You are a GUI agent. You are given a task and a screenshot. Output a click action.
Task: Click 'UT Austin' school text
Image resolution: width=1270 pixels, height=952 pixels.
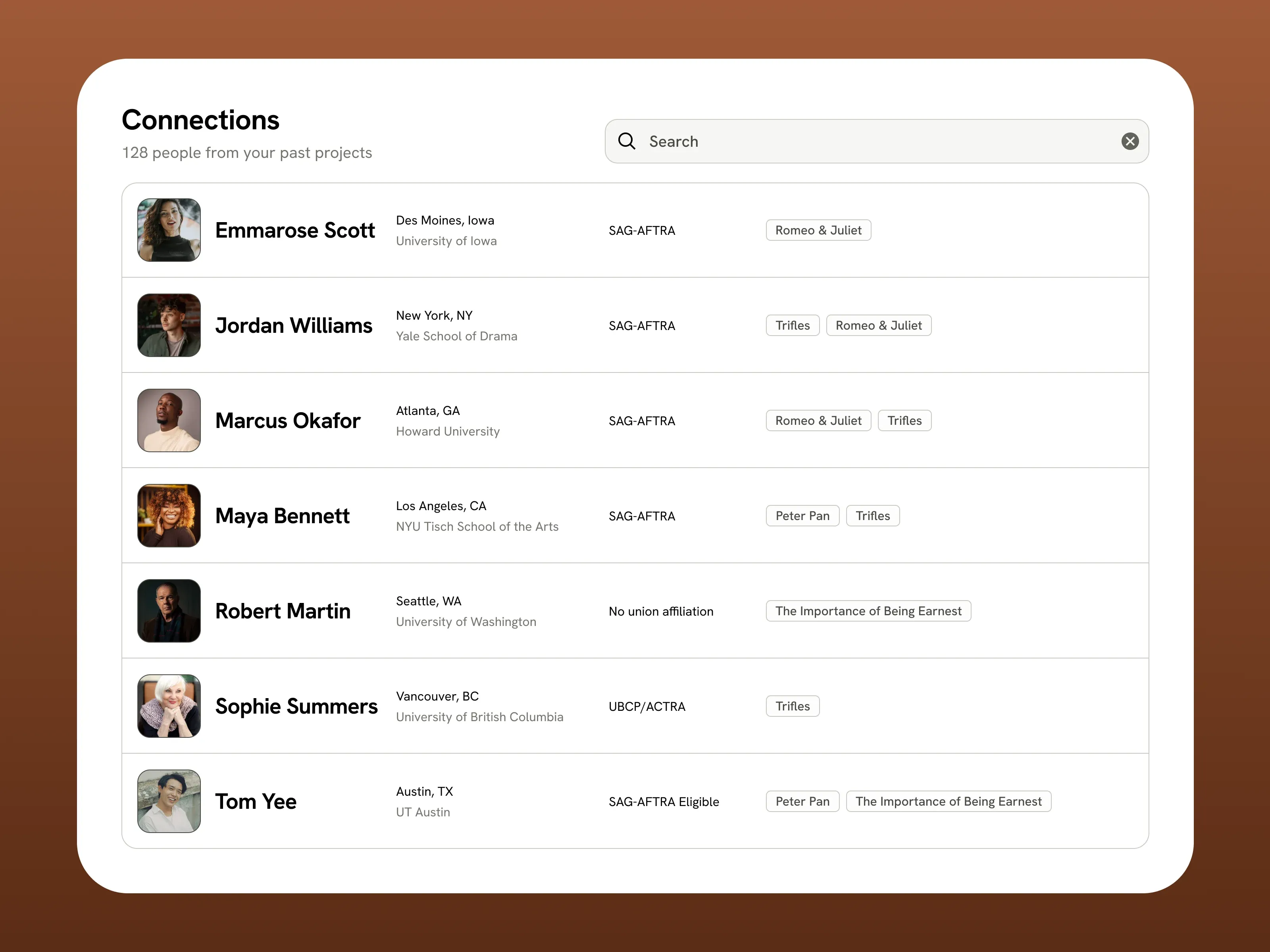423,812
